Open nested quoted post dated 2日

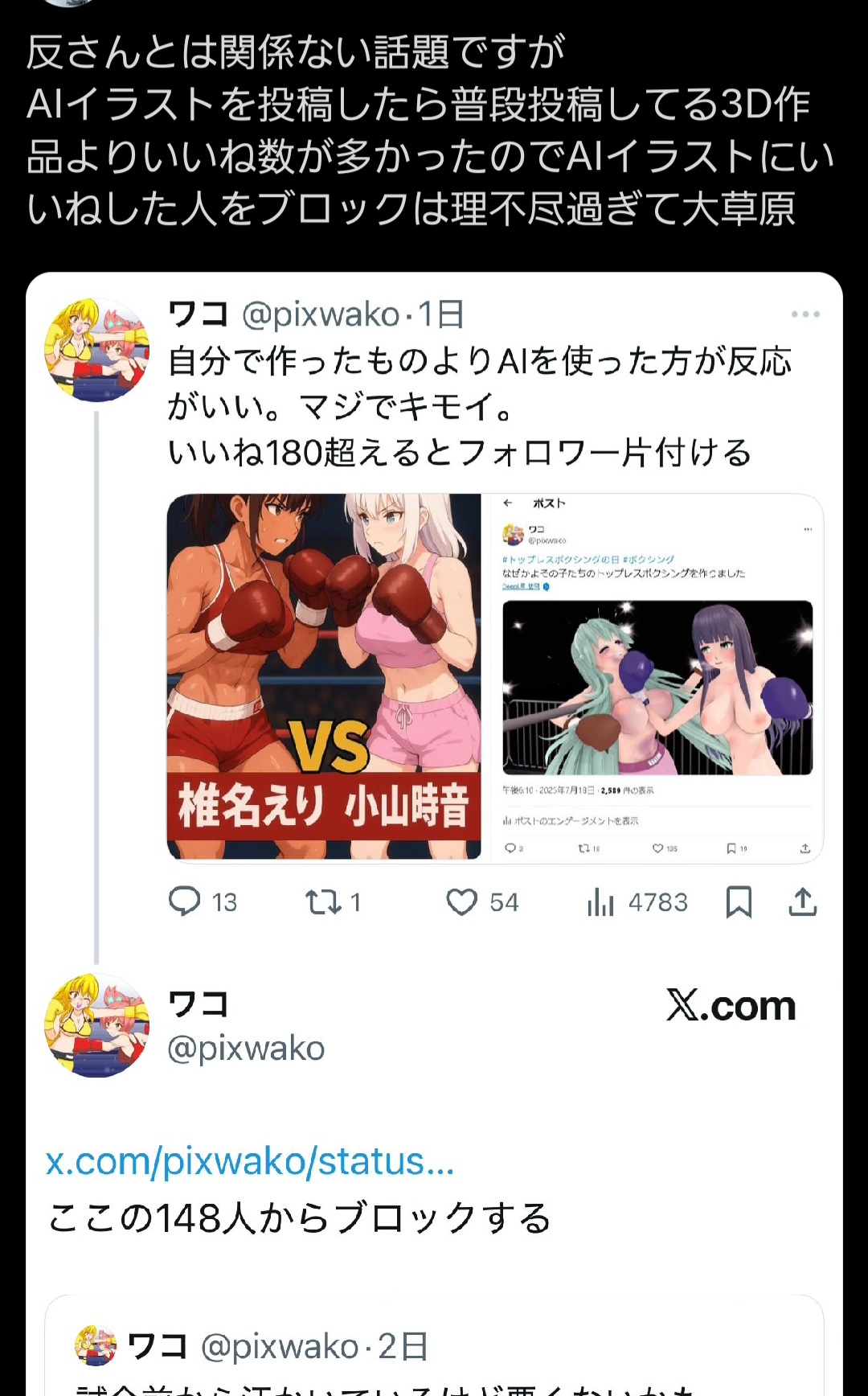click(x=434, y=1345)
